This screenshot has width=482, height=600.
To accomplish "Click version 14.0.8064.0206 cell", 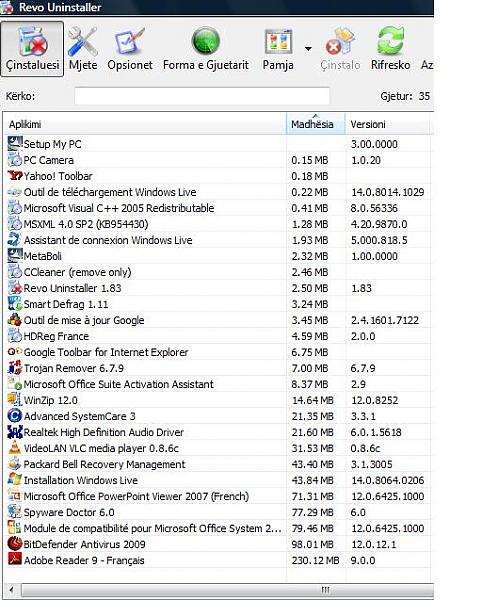I will (388, 480).
